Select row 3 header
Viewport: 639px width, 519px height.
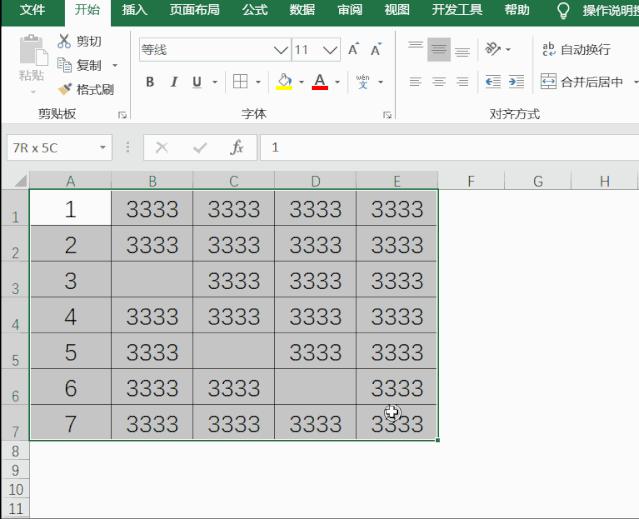click(x=15, y=280)
